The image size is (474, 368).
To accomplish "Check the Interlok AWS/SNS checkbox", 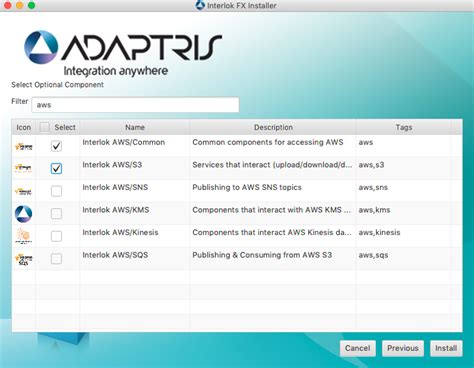I will (56, 191).
